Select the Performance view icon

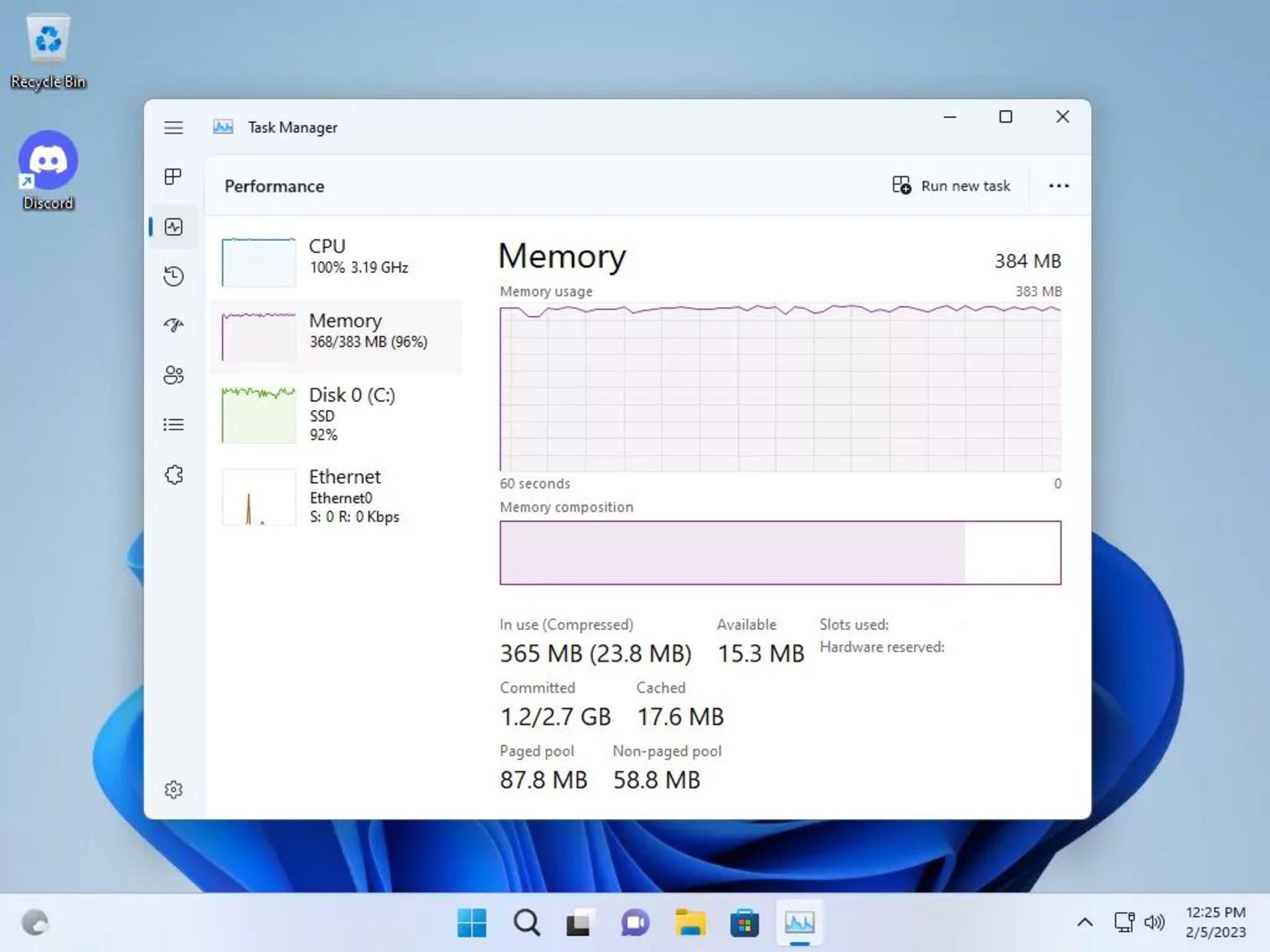(174, 227)
